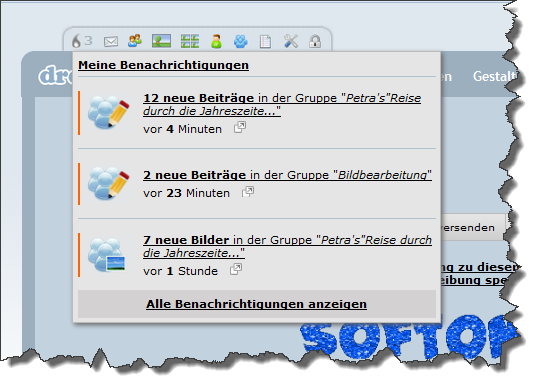The height and width of the screenshot is (392, 546).
Task: Click the text vor 23 Minuten
Action: pos(186,193)
